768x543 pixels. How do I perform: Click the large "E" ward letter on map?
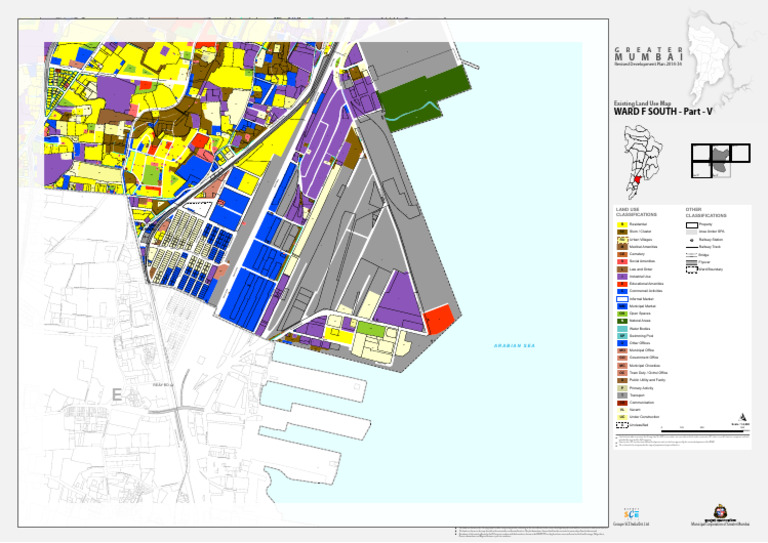[117, 395]
